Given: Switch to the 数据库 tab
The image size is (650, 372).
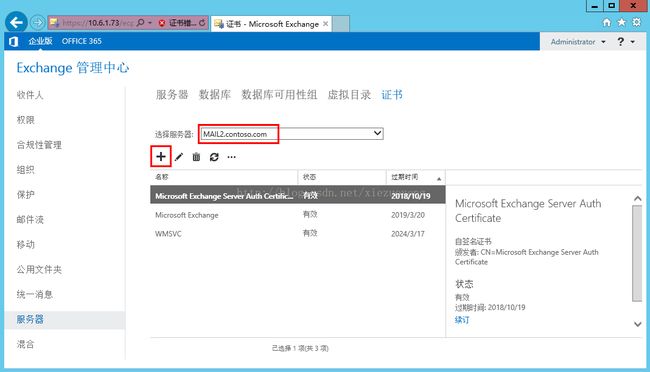Looking at the screenshot, I should tap(215, 95).
